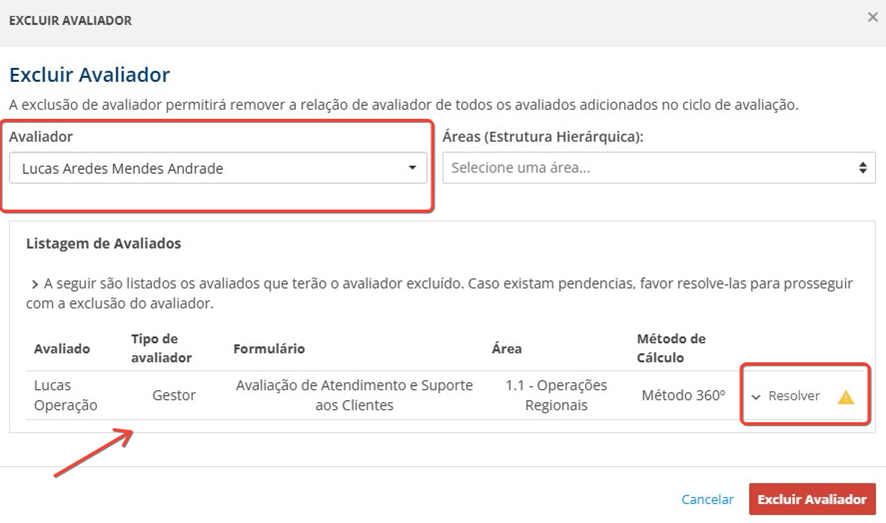Click the Formulário column header
The height and width of the screenshot is (523, 886).
tap(269, 349)
